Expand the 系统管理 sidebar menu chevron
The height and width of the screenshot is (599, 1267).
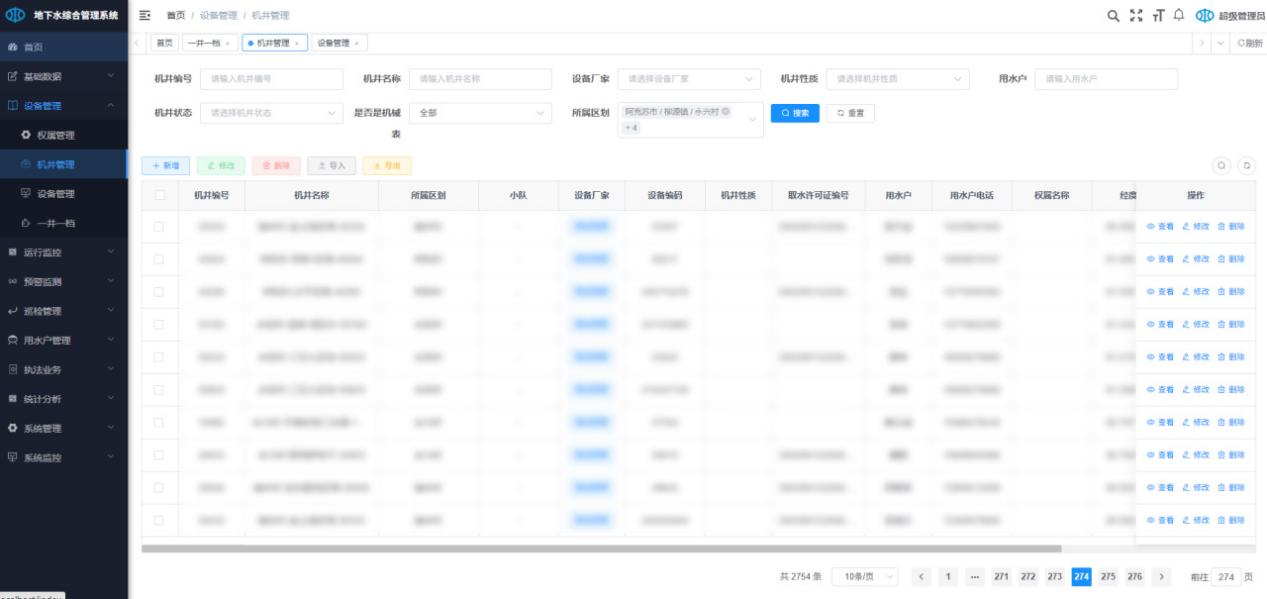(111, 428)
